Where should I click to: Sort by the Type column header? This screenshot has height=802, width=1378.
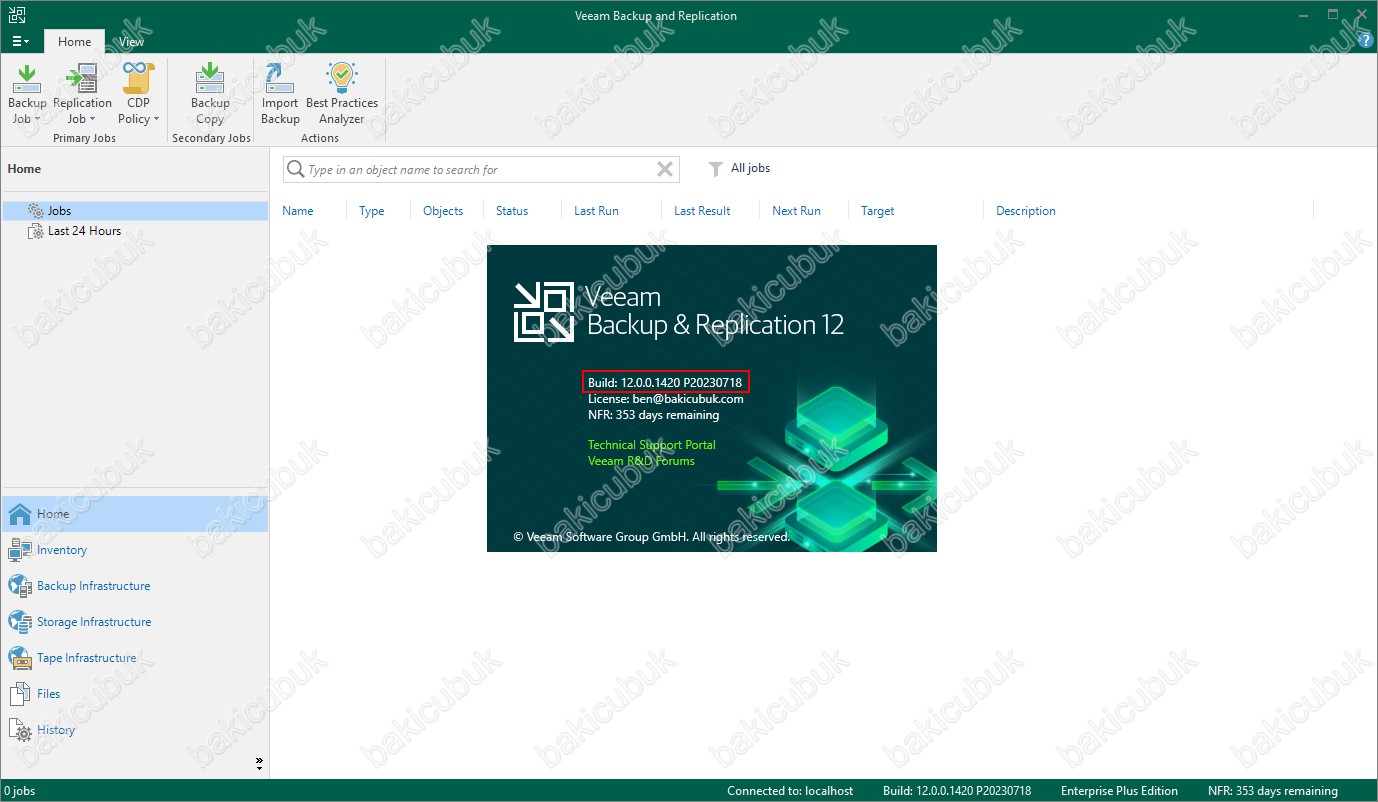click(372, 211)
